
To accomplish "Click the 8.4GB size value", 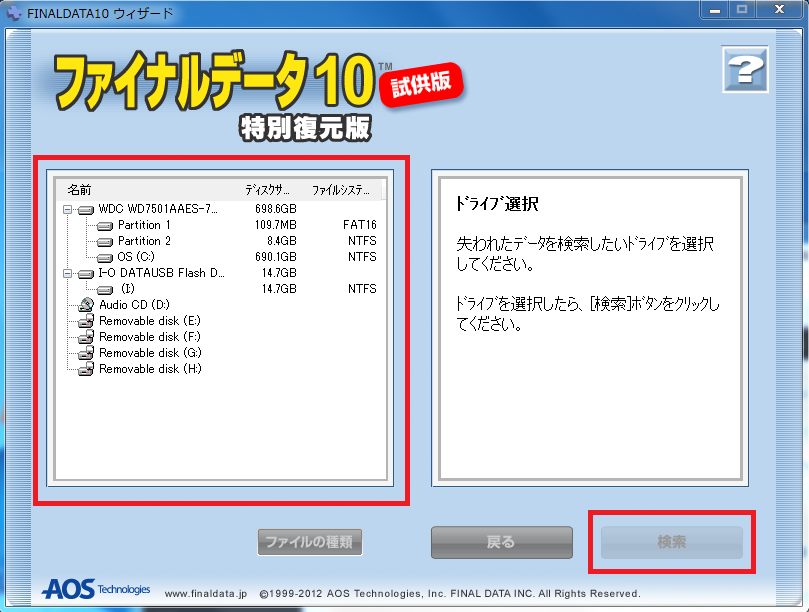I will (282, 241).
